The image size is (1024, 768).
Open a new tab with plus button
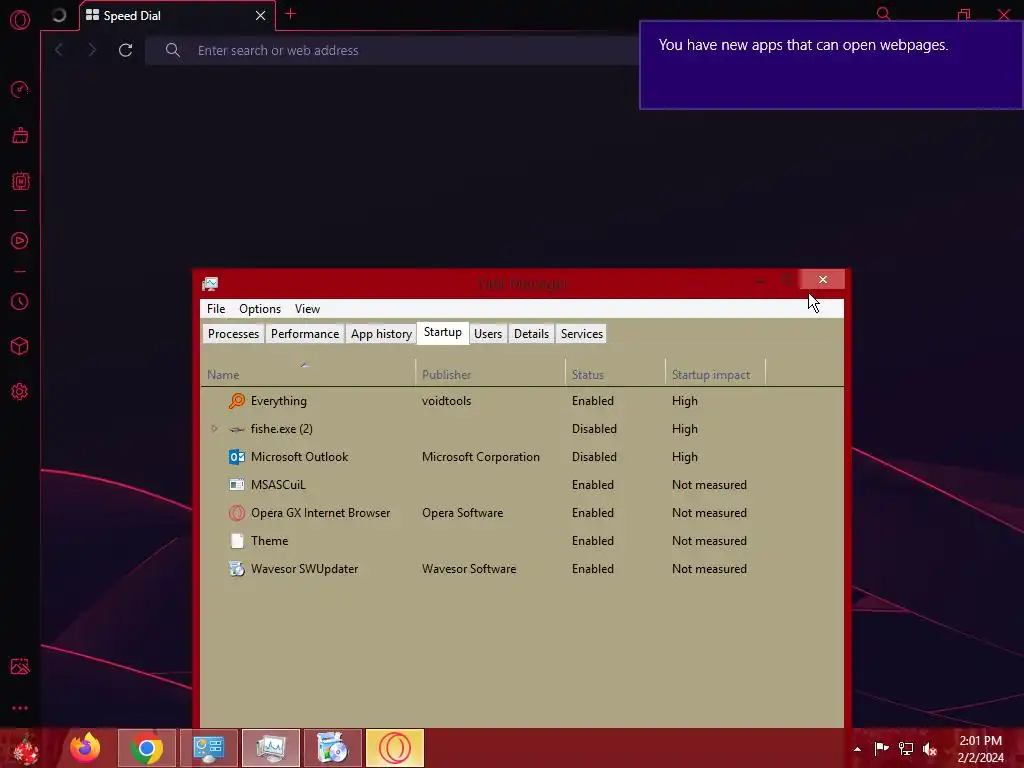tap(291, 14)
